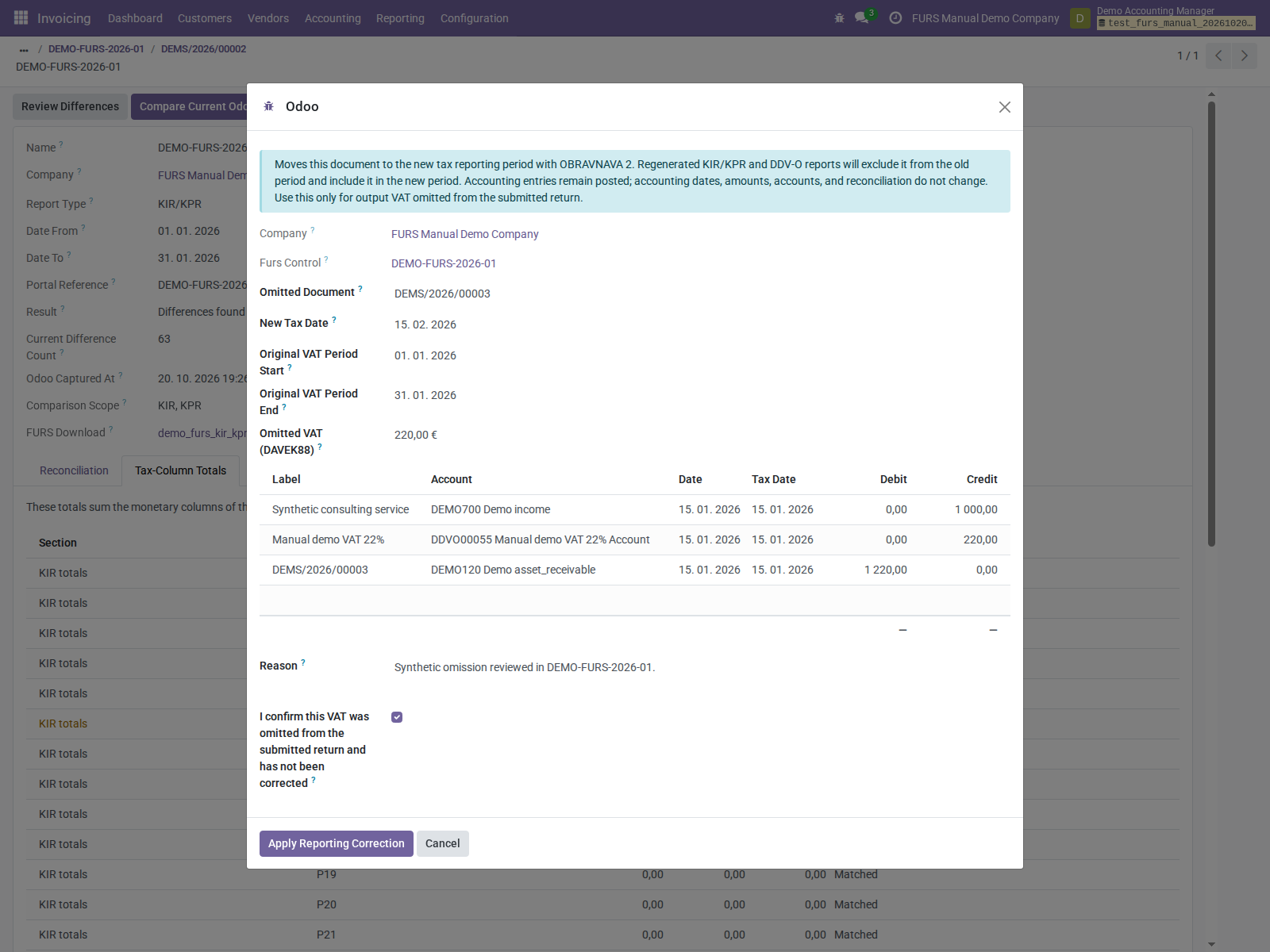Toggle the VAT omission confirmation checkbox
The height and width of the screenshot is (952, 1270).
click(x=397, y=717)
